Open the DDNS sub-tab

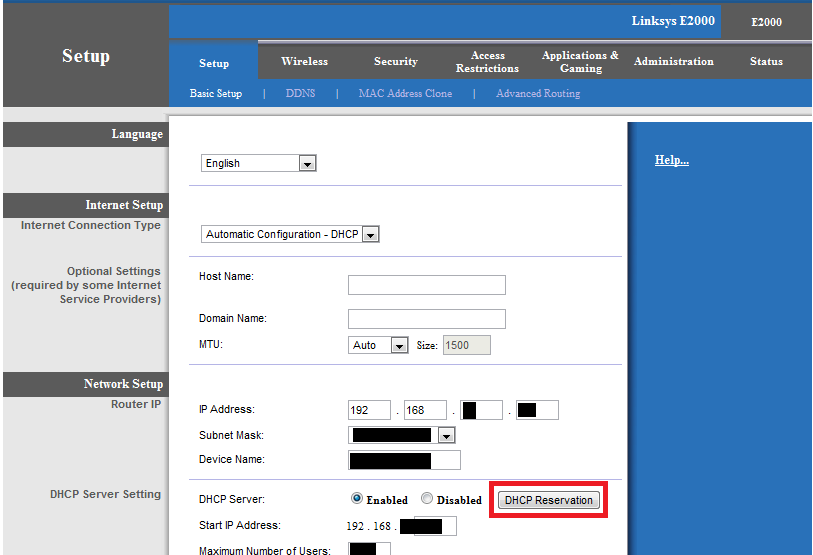point(300,93)
